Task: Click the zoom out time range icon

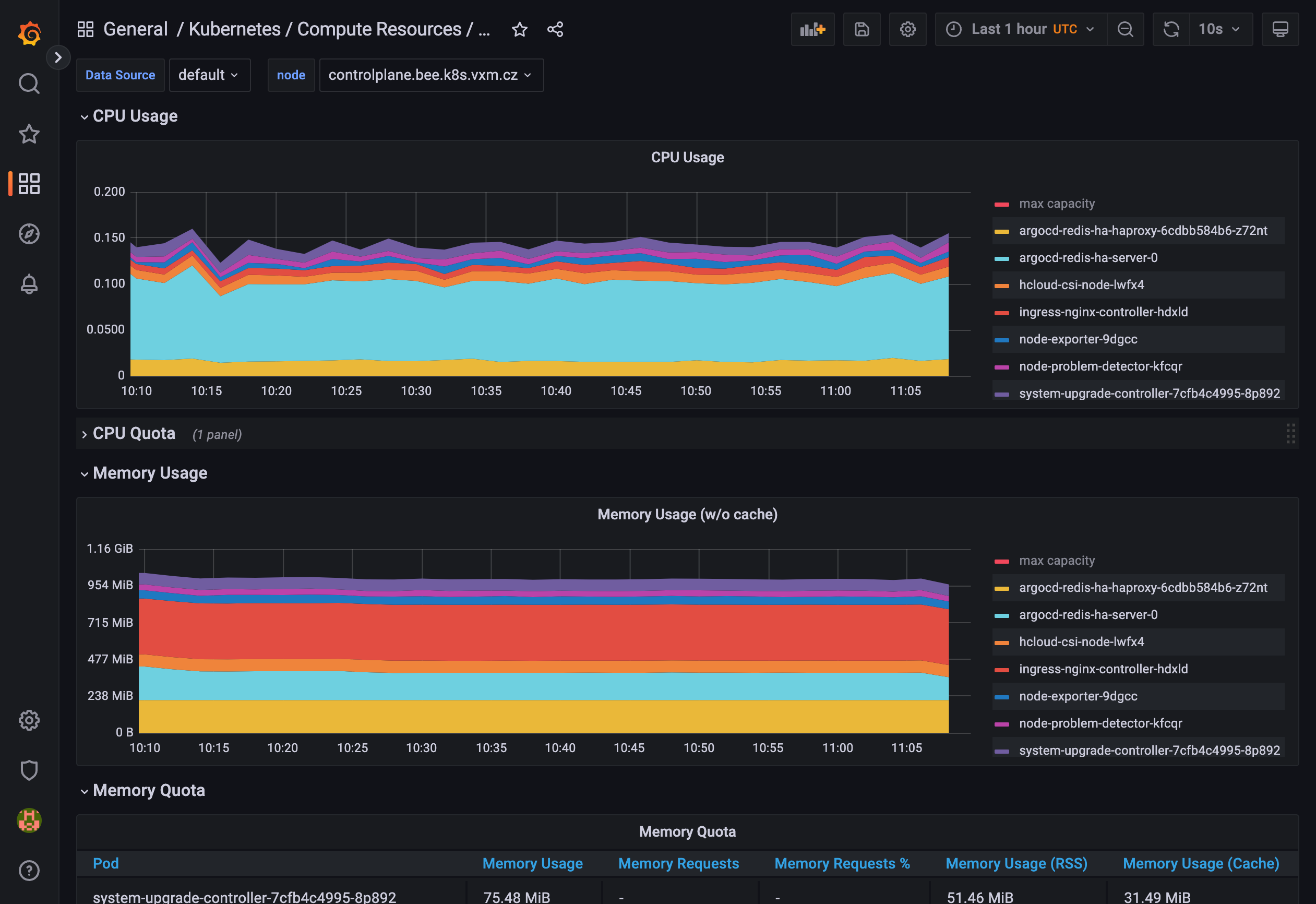Action: (x=1124, y=29)
